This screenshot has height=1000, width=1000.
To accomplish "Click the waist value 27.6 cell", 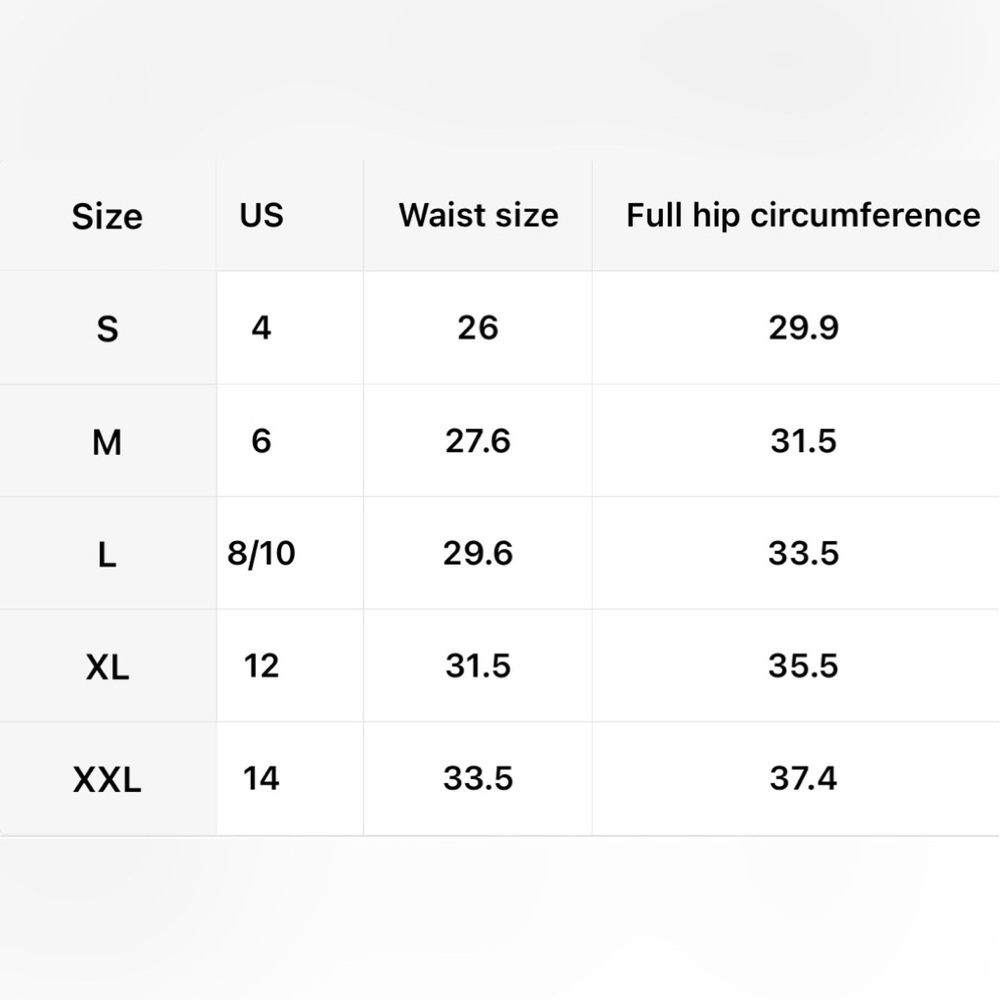I will (x=478, y=441).
